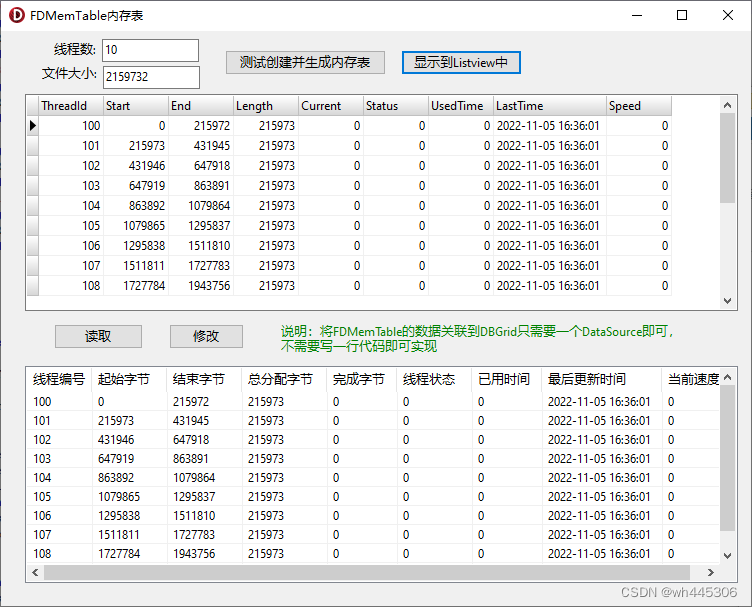Select ThreadId cell 100 in DBGrid

[71, 126]
